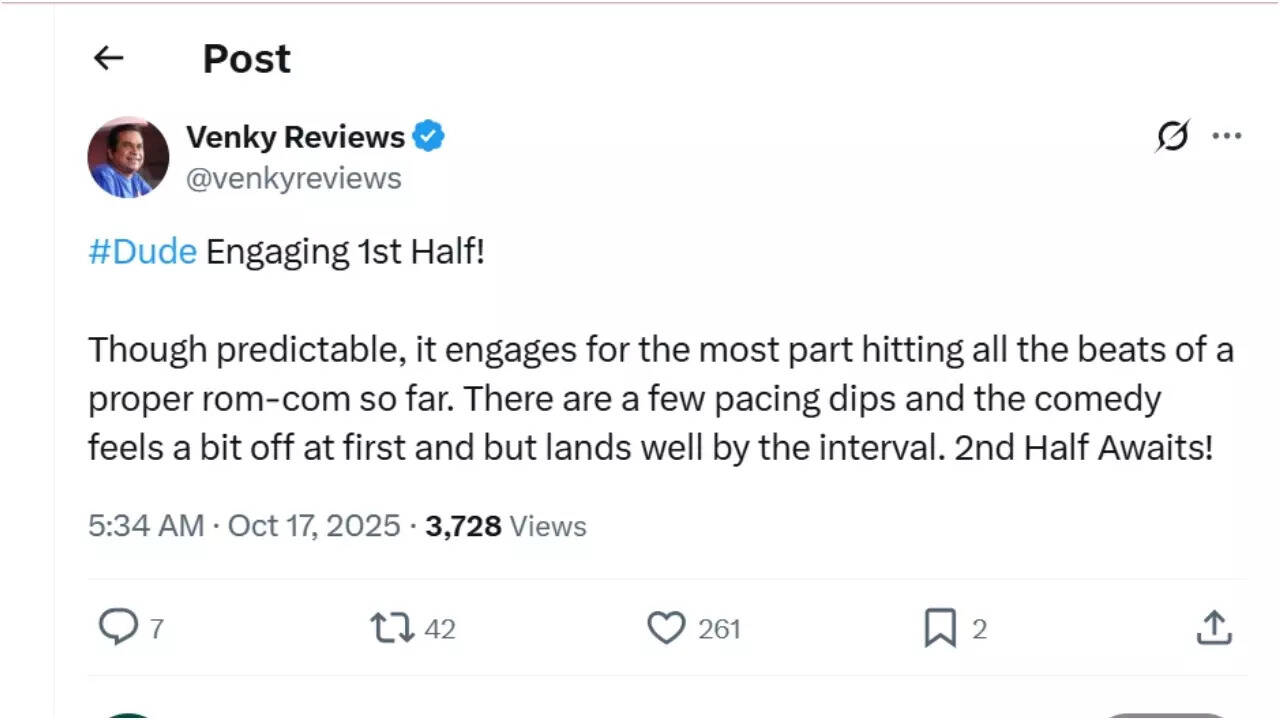Click the repost count number 42
Image resolution: width=1280 pixels, height=720 pixels.
coord(440,629)
